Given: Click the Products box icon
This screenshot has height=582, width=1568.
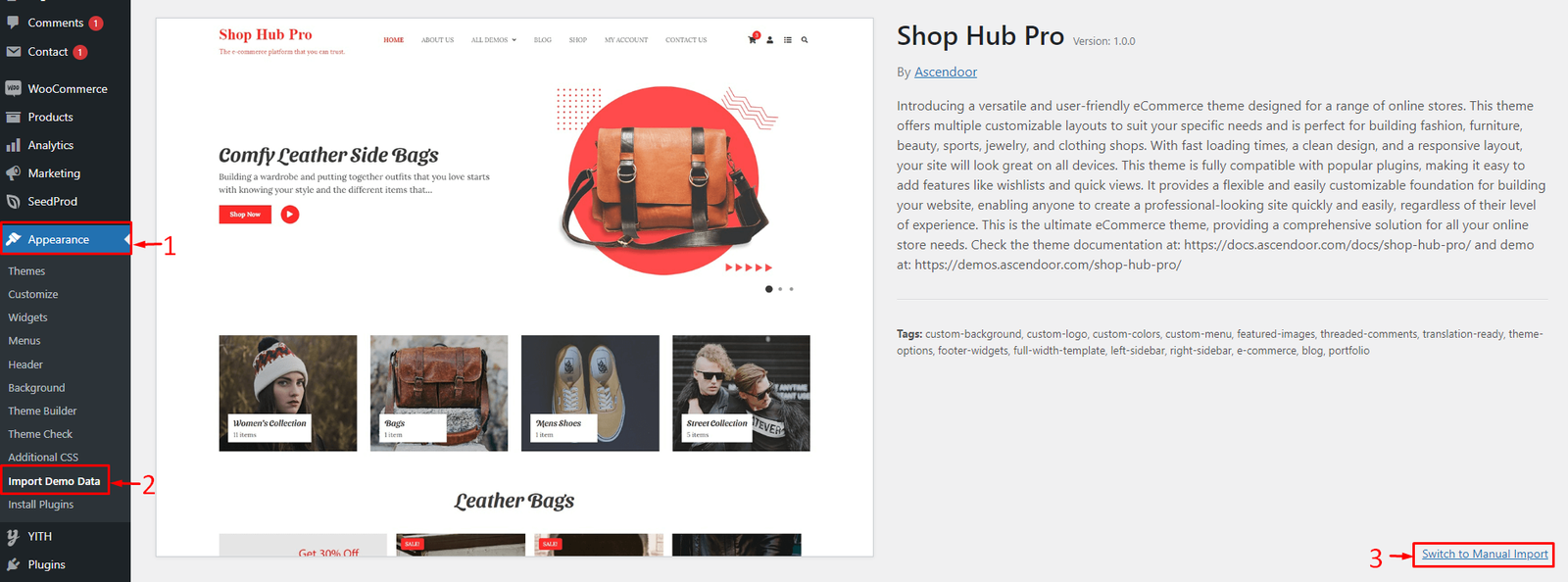Looking at the screenshot, I should (13, 117).
